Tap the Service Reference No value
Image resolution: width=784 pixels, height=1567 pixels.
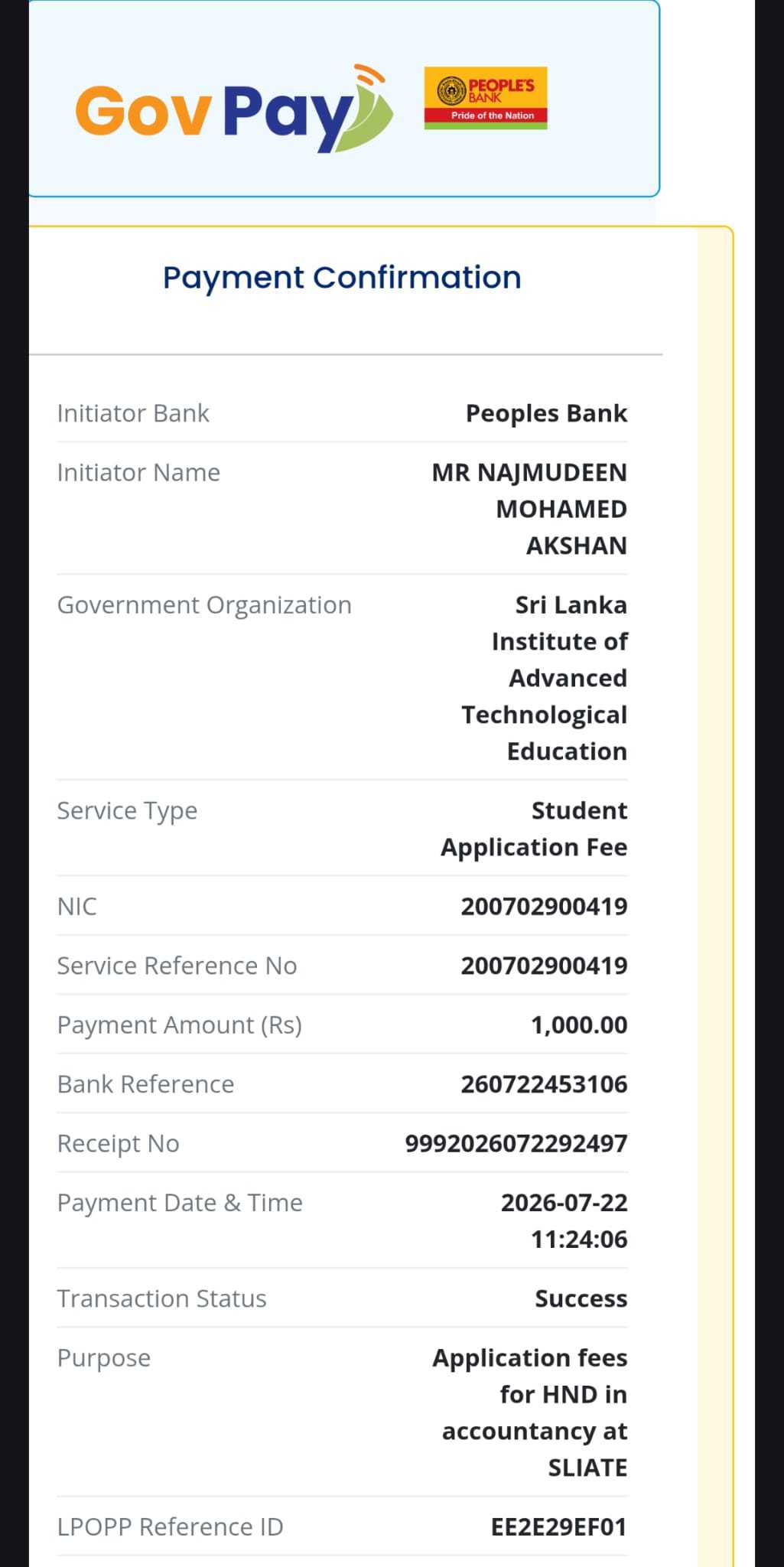(544, 966)
